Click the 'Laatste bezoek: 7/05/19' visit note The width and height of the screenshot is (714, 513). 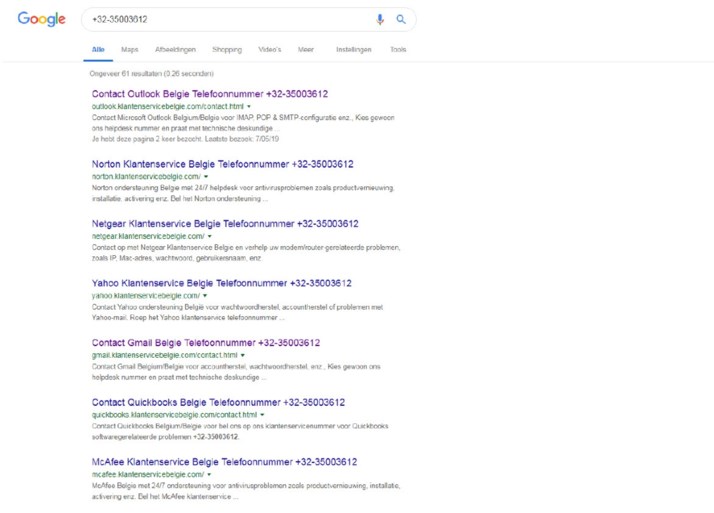coord(242,139)
